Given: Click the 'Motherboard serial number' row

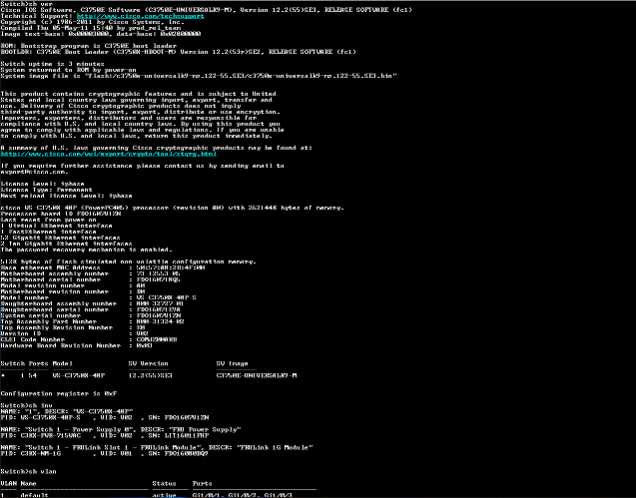Looking at the screenshot, I should click(90, 280).
